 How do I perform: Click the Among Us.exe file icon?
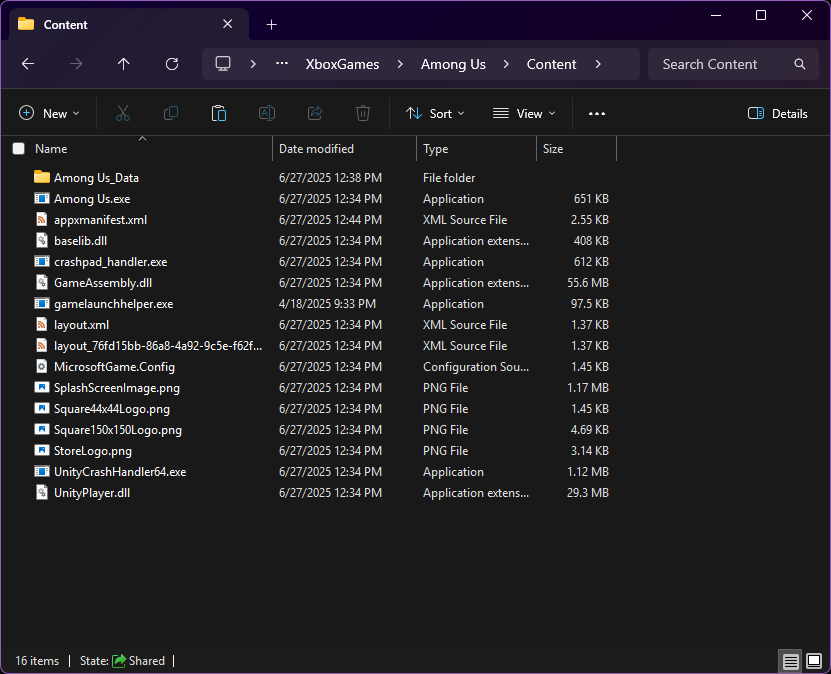[42, 199]
